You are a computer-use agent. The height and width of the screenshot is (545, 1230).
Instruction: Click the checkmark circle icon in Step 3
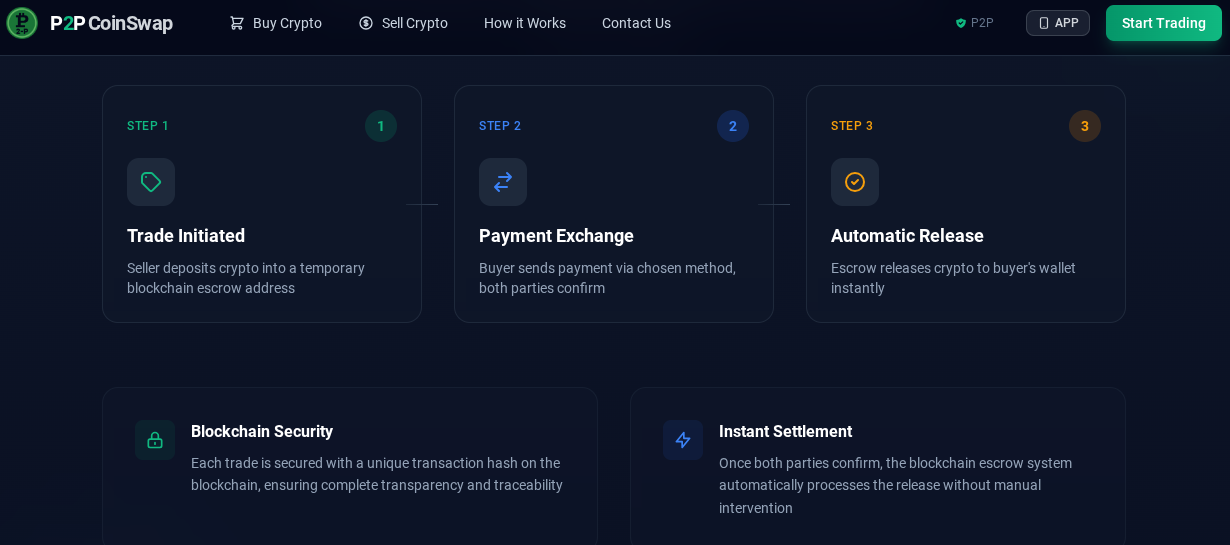[855, 182]
